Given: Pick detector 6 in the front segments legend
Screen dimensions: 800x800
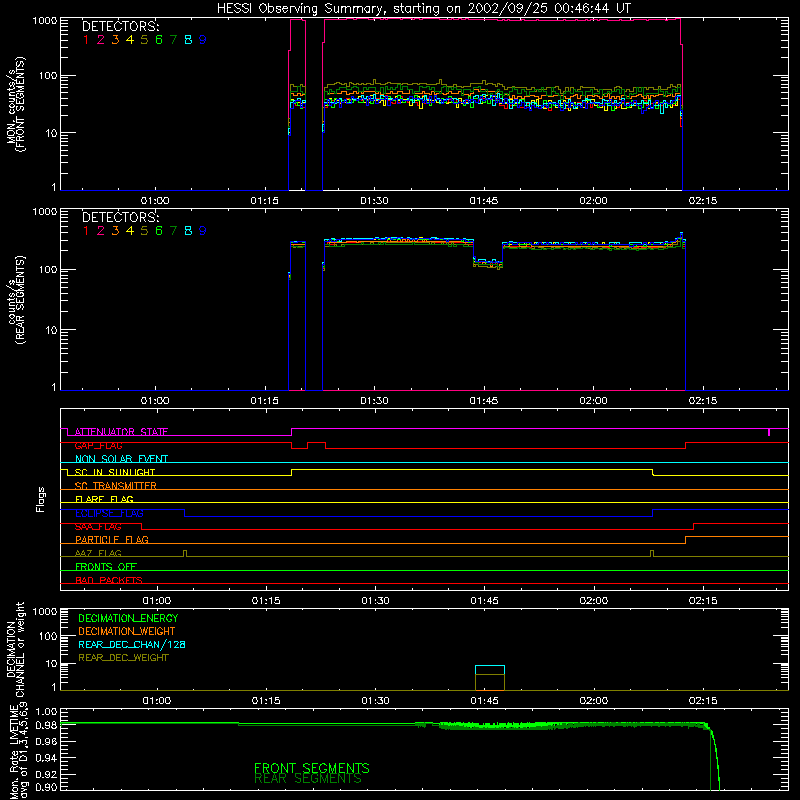Looking at the screenshot, I should pos(159,40).
